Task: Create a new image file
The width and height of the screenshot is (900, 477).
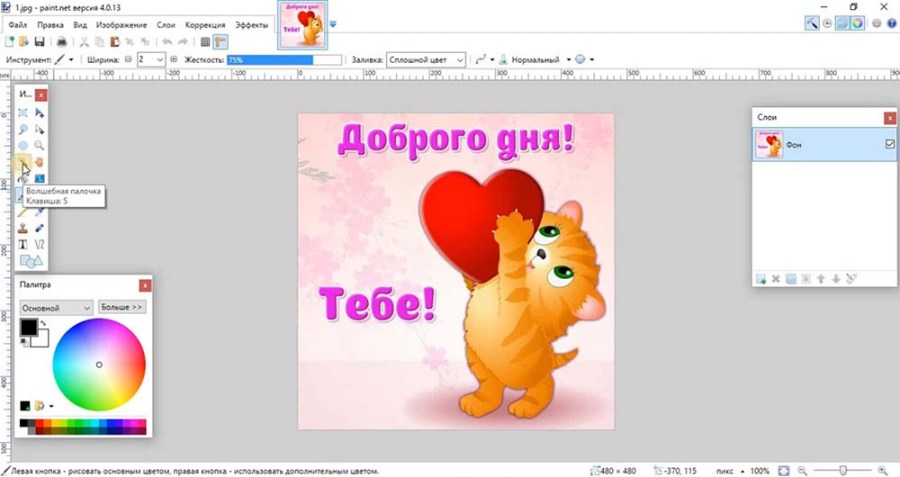Action: [x=9, y=42]
